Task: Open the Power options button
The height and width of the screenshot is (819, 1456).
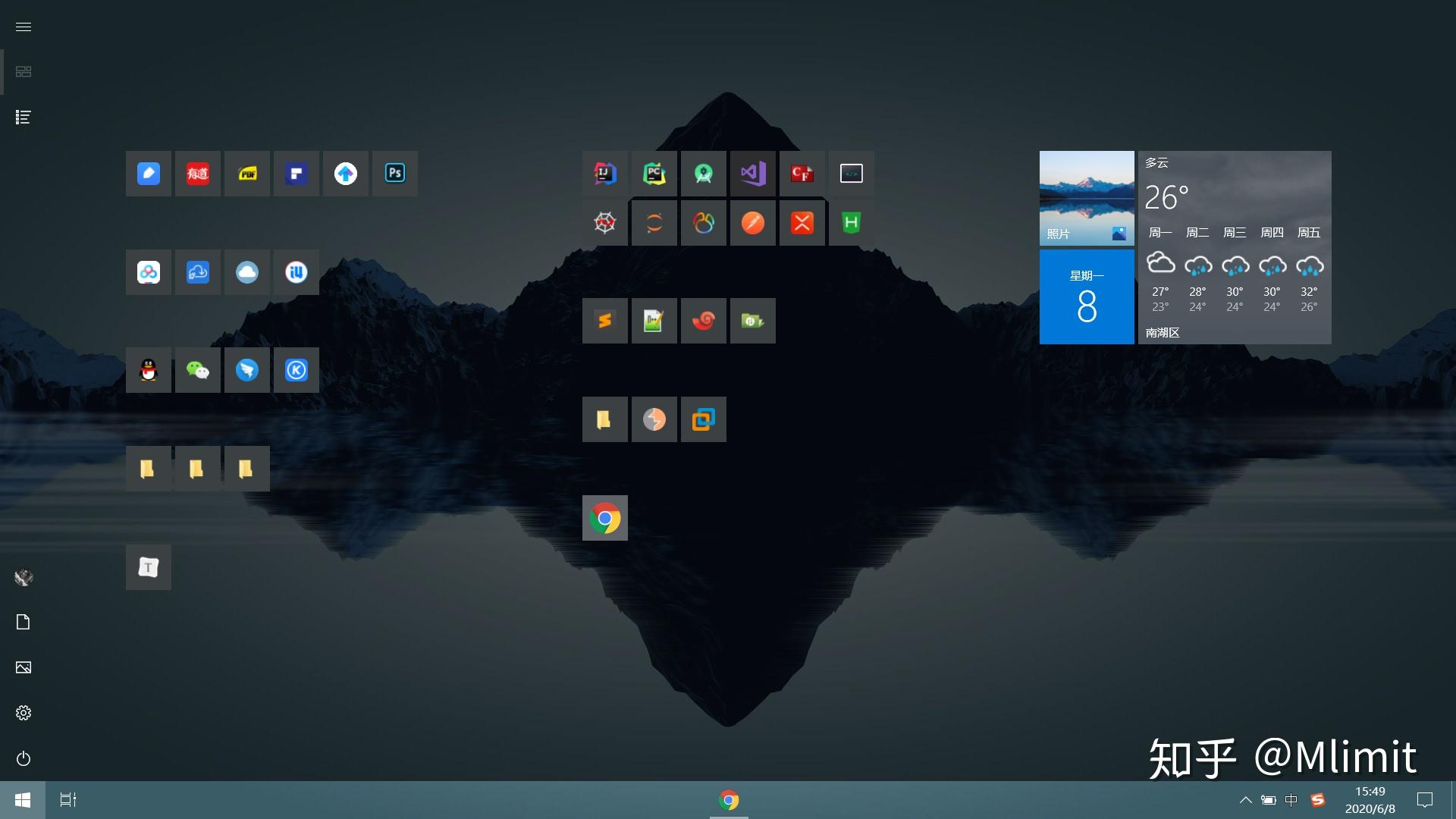Action: 24,758
